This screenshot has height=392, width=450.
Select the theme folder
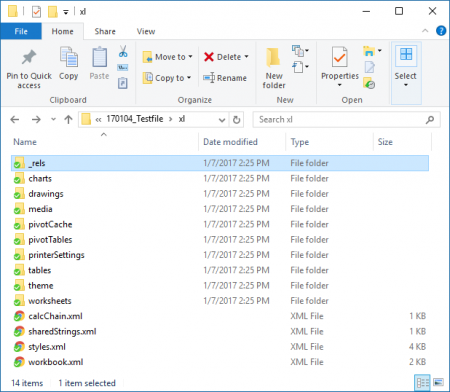coord(220,286)
